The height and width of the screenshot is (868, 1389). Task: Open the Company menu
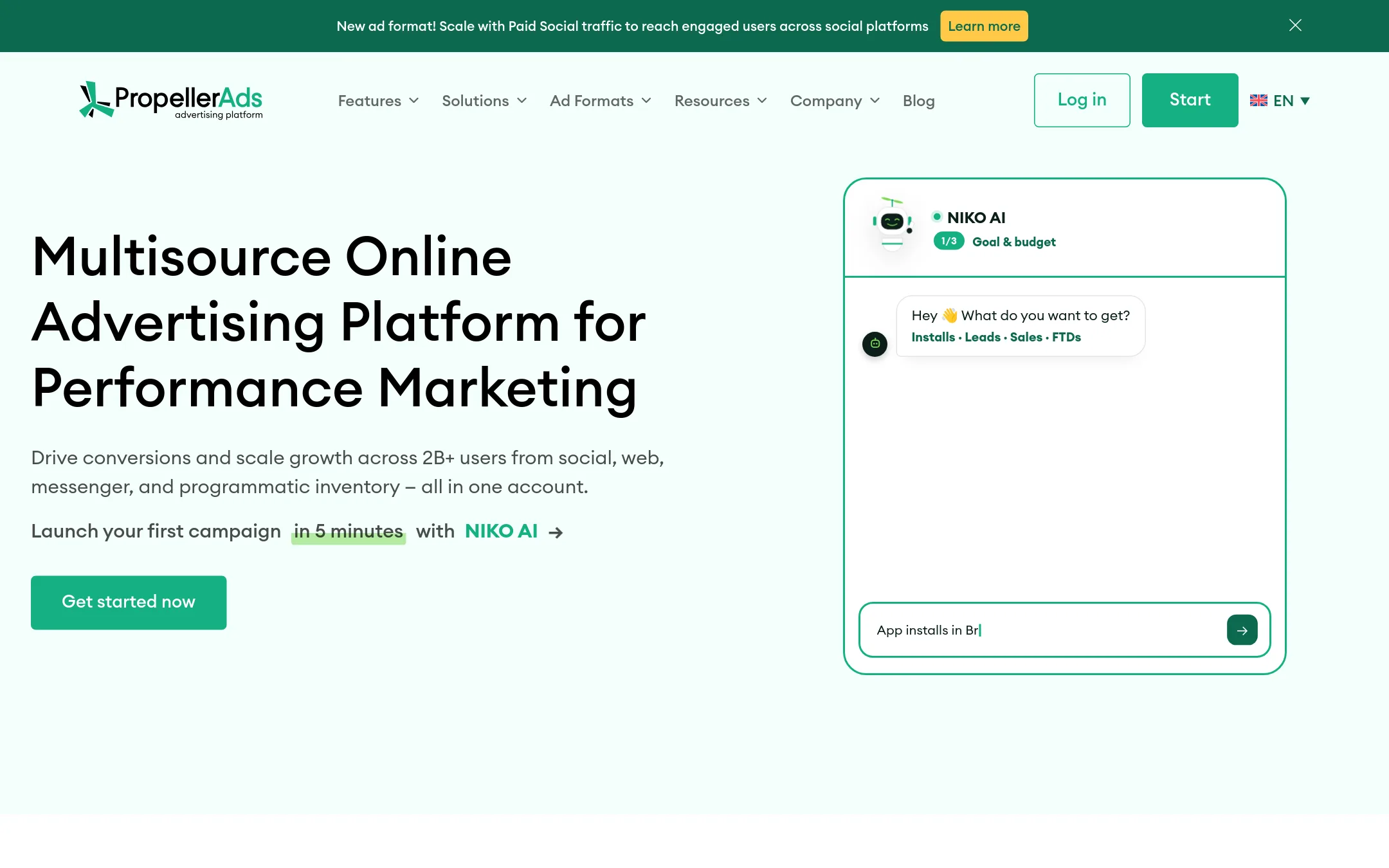click(x=835, y=101)
